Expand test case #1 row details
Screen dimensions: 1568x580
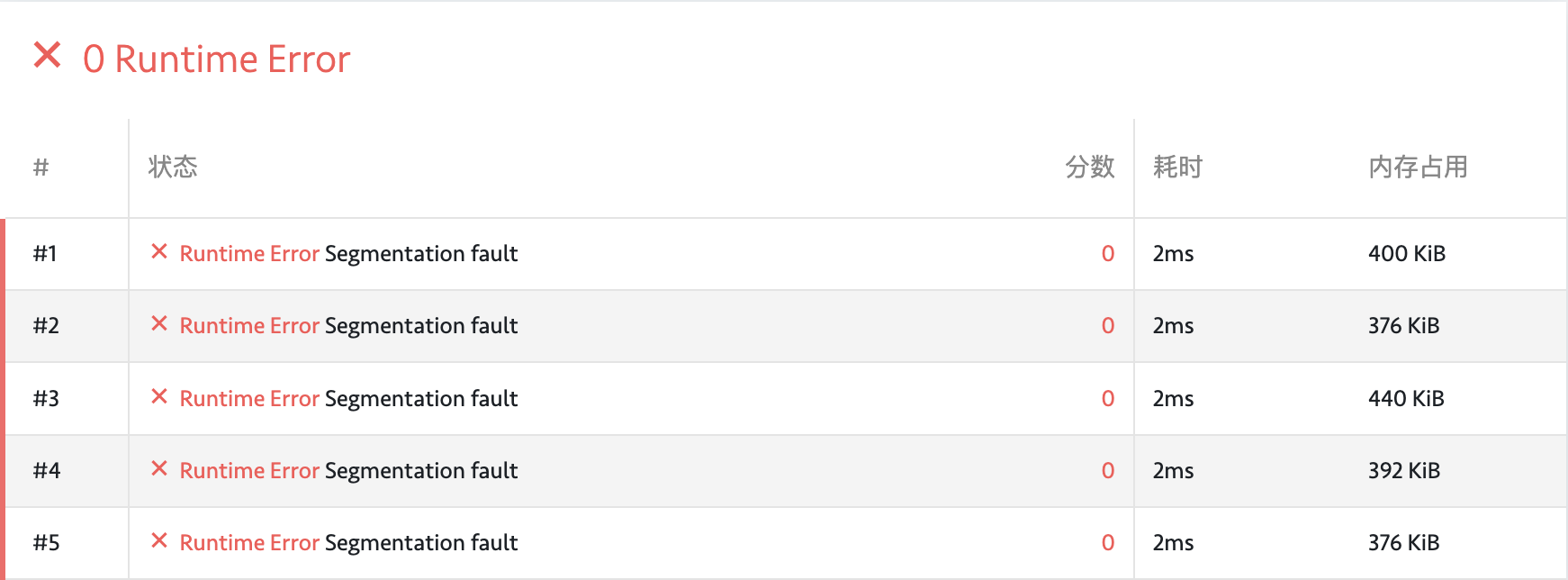pyautogui.click(x=784, y=254)
